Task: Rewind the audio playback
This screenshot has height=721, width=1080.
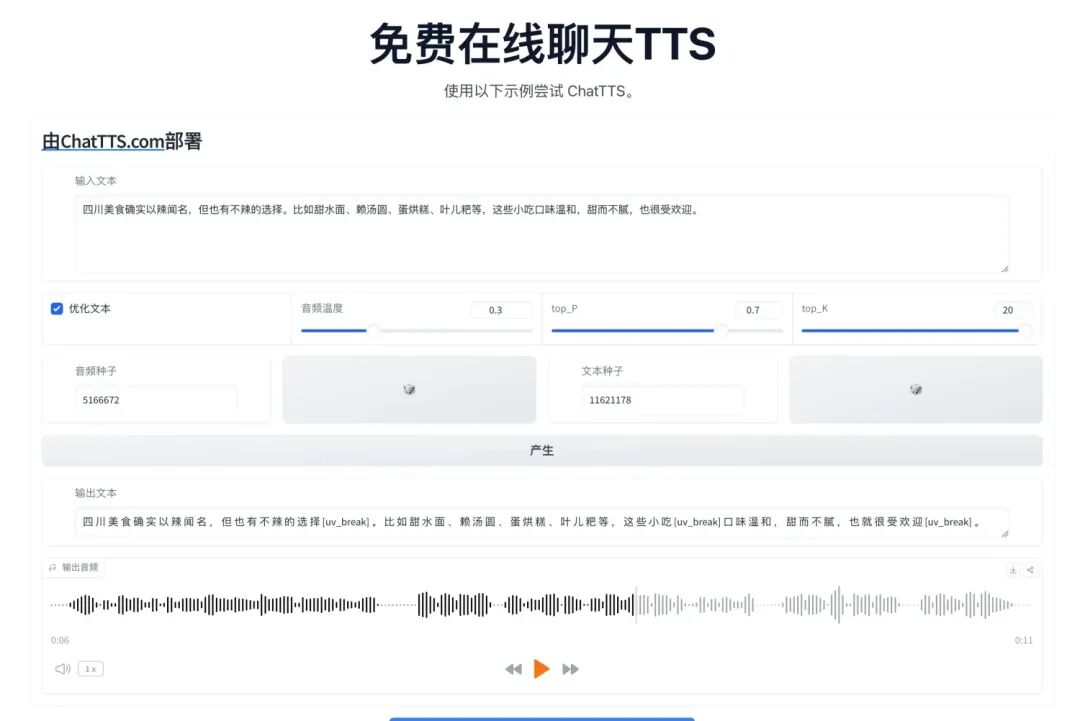Action: (513, 669)
